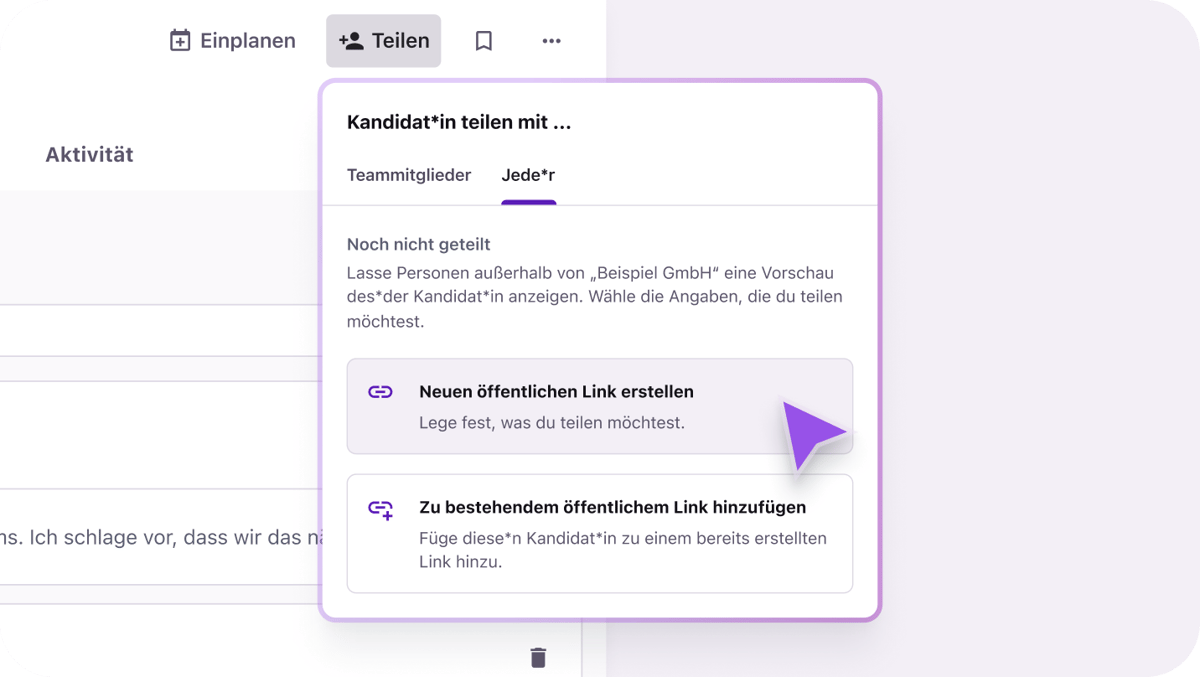Click the 'Beispiel GmbH' explanation paragraph
1200x677 pixels.
(x=594, y=297)
